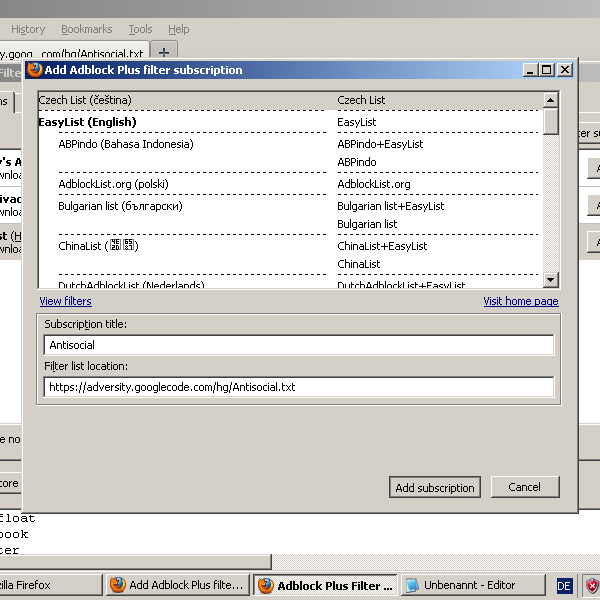Open the History menu
The width and height of the screenshot is (600, 600).
pyautogui.click(x=28, y=29)
